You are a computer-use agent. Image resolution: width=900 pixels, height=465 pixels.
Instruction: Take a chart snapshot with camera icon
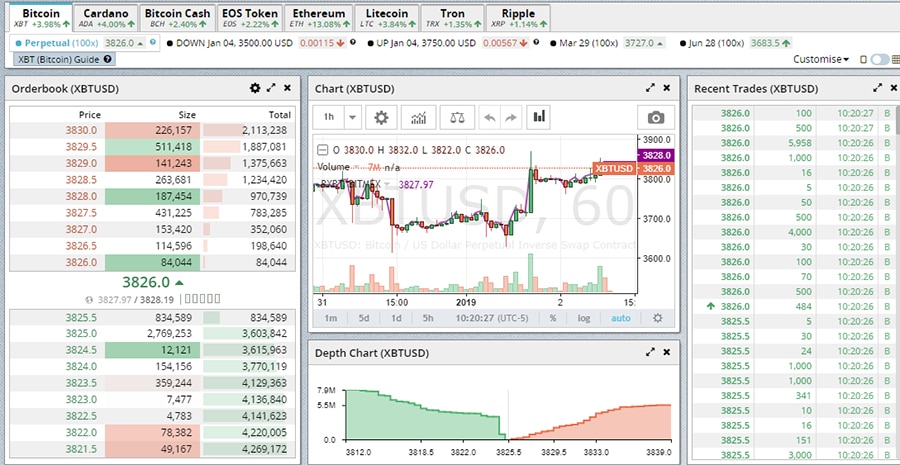655,117
